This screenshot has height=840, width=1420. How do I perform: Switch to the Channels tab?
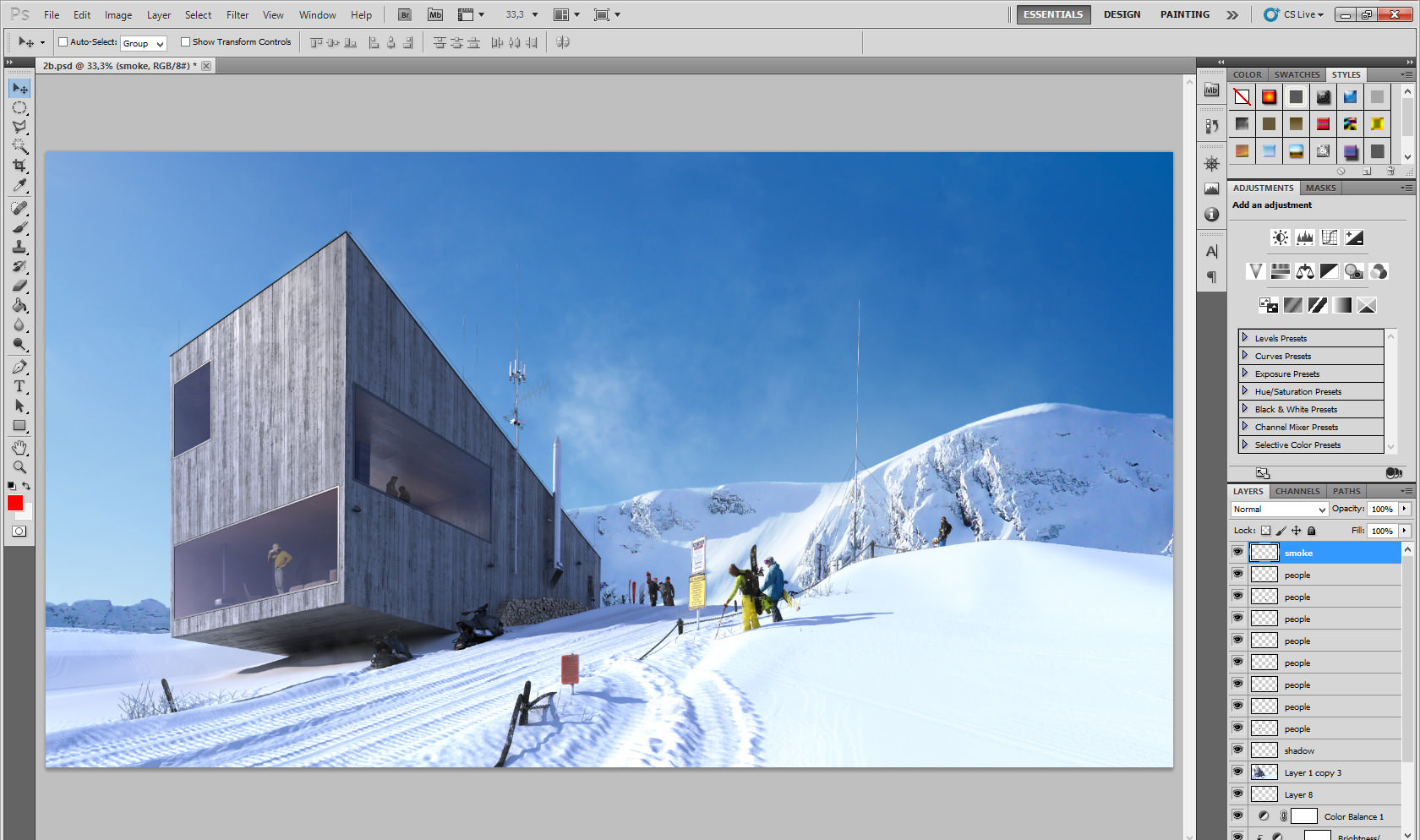point(1297,491)
